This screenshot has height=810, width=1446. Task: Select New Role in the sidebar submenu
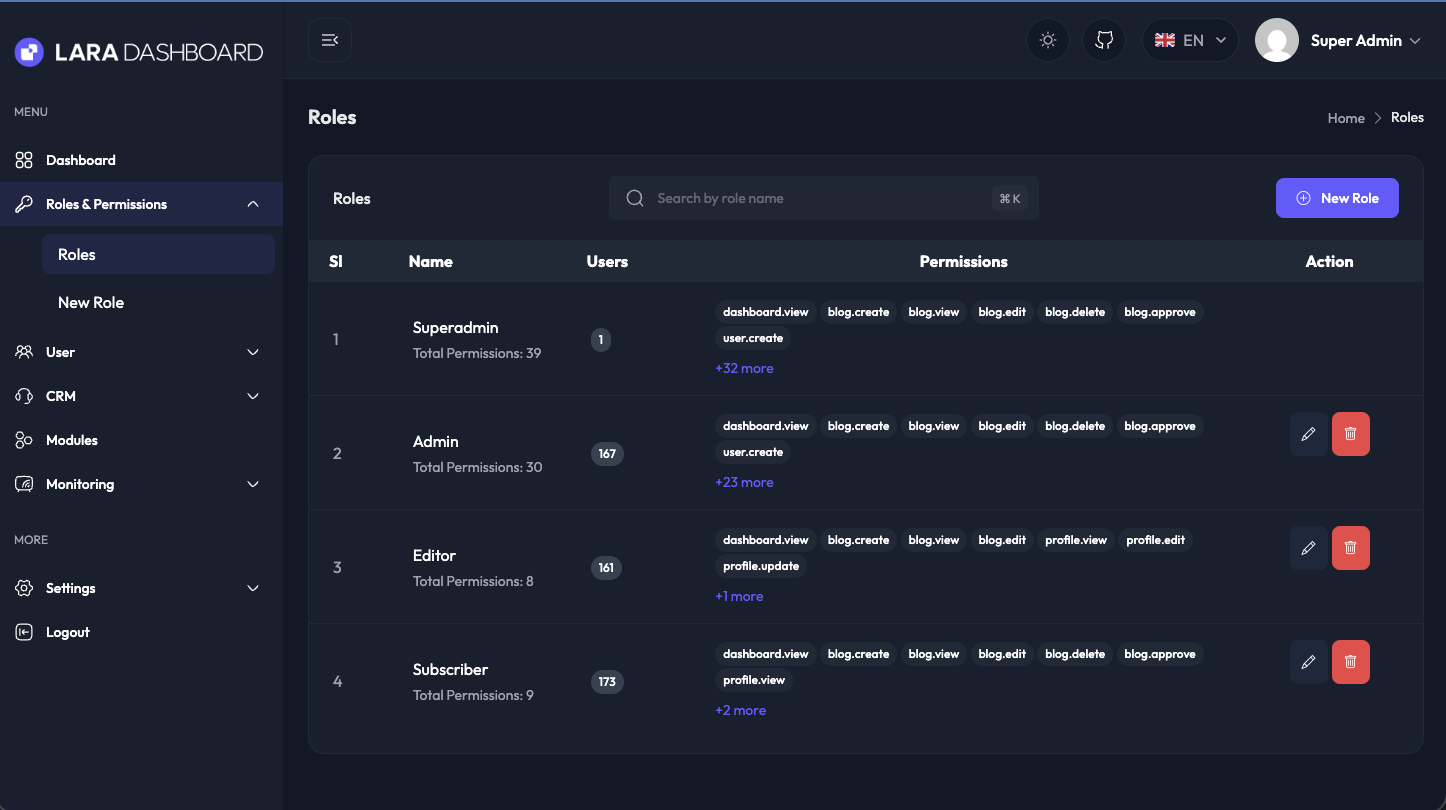pos(91,302)
